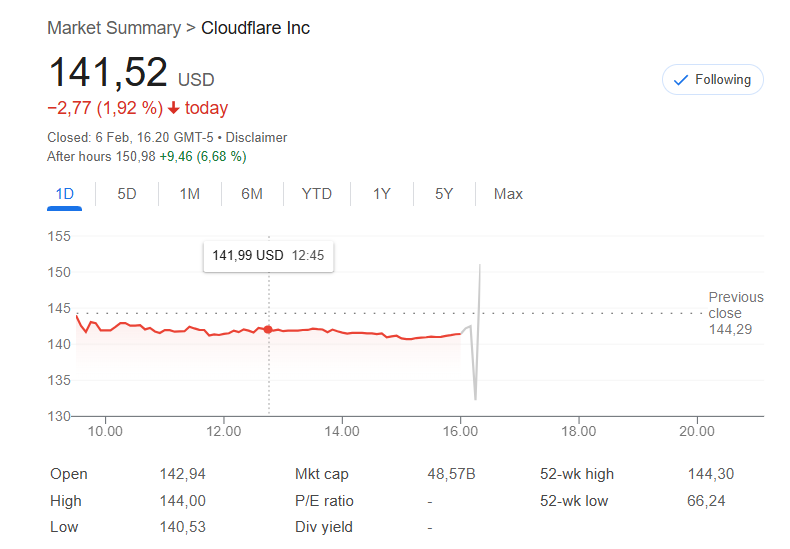Screen dimensions: 790x549
Task: Click the P/E ratio label
Action: pos(324,501)
